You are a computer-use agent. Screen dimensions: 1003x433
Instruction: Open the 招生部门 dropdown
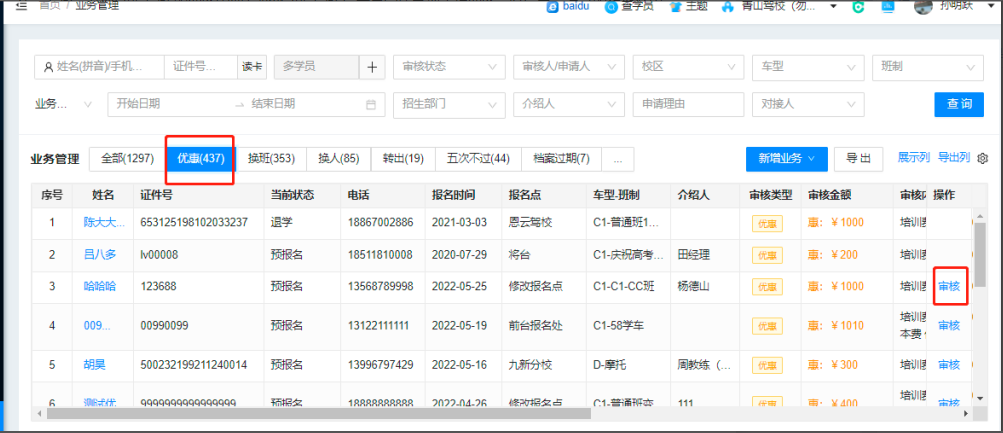click(449, 104)
